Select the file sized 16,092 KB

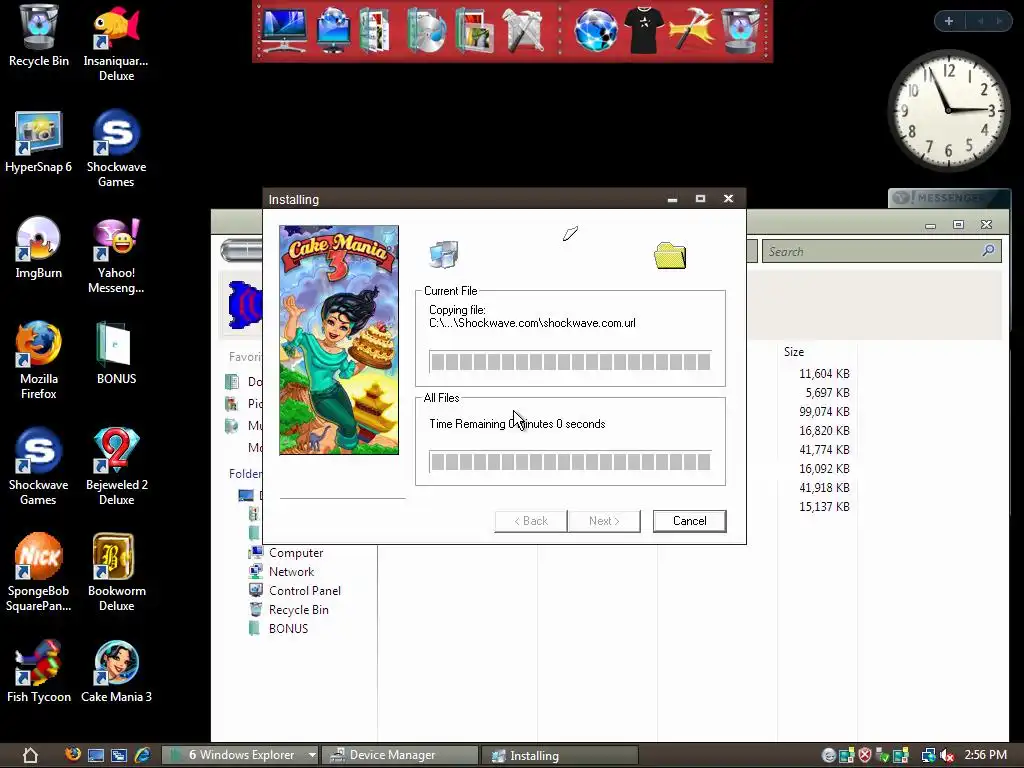click(824, 469)
